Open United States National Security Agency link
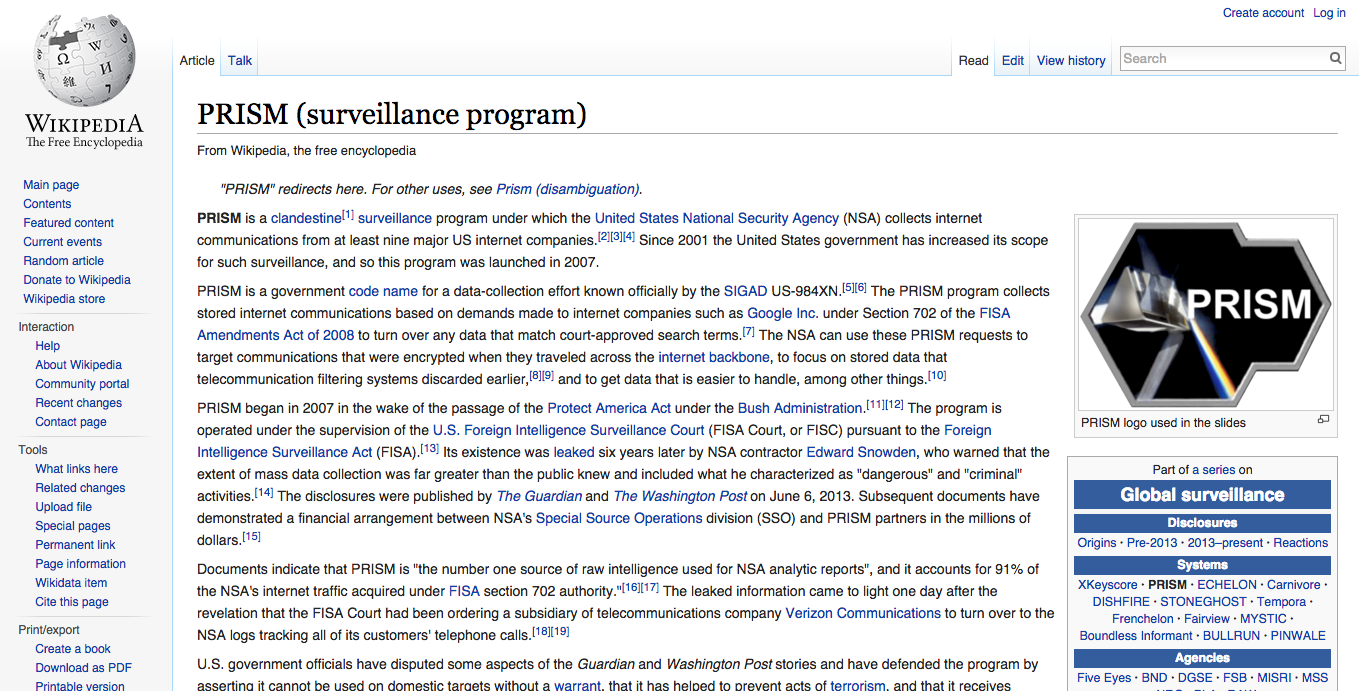This screenshot has width=1359, height=691. pyautogui.click(x=717, y=218)
